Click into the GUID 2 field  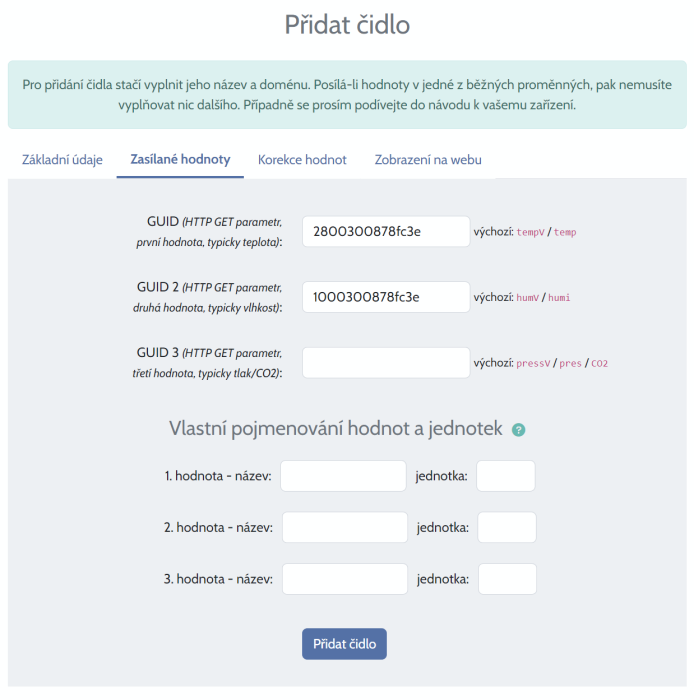385,297
